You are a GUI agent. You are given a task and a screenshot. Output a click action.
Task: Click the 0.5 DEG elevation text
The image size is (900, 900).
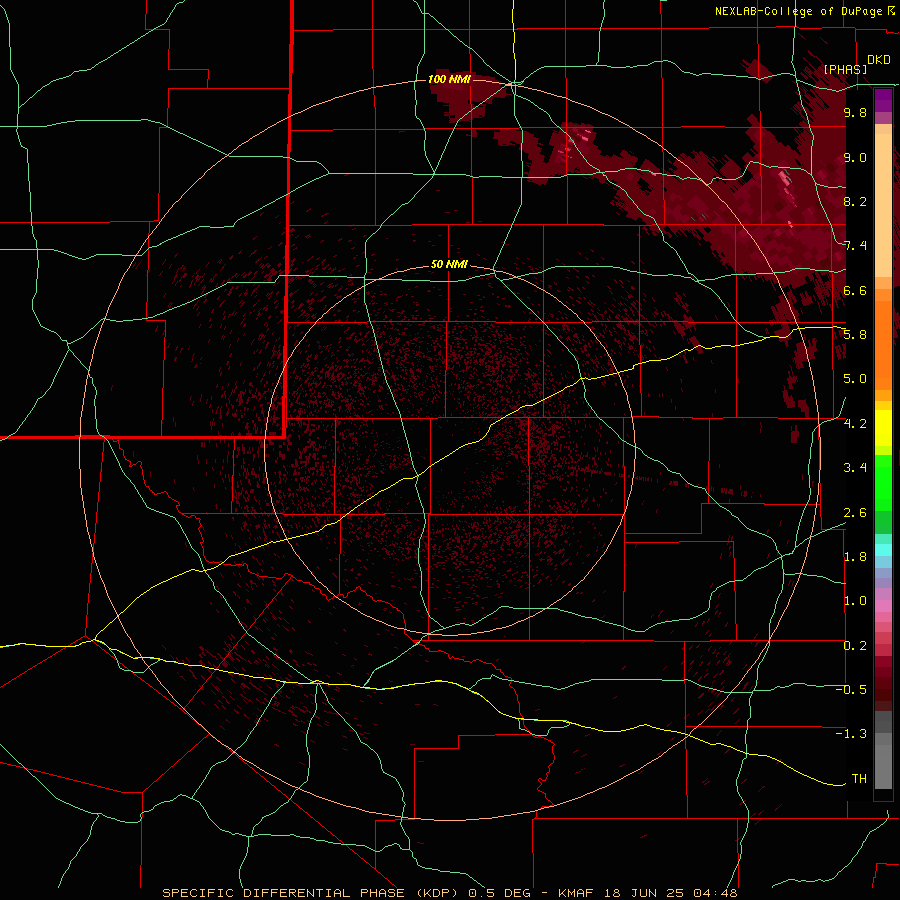500,893
